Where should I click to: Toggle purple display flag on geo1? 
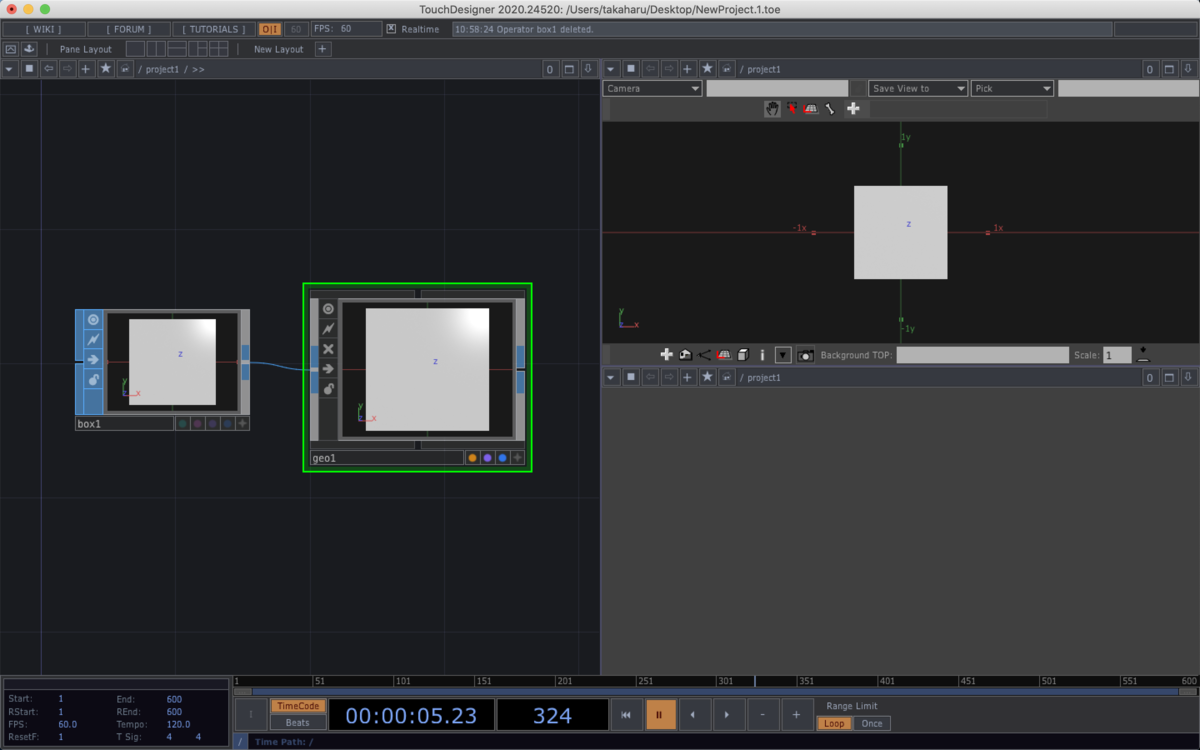(487, 458)
